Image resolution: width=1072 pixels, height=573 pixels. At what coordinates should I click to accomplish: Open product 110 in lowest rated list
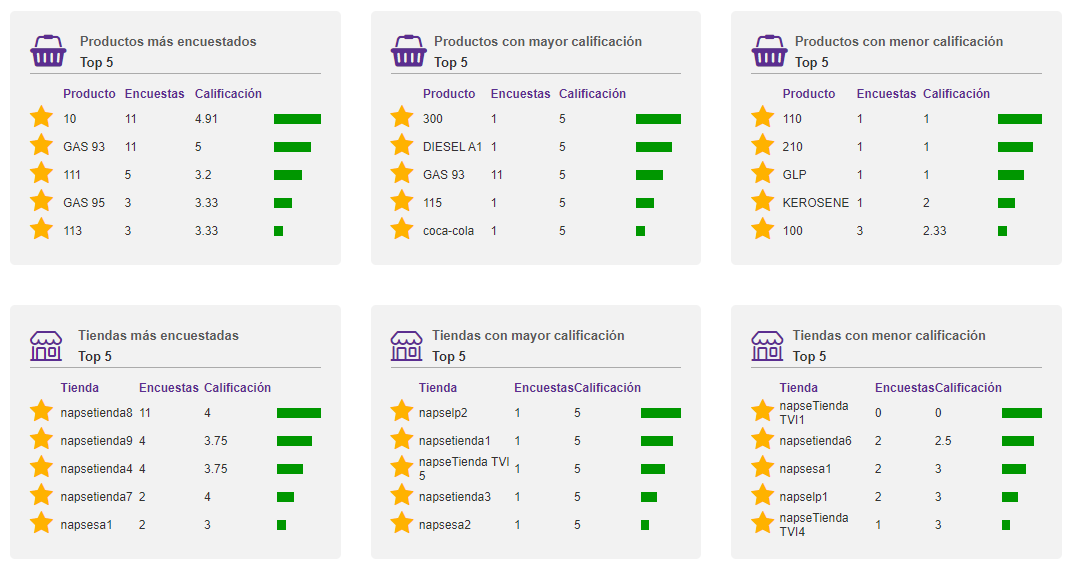pos(792,119)
